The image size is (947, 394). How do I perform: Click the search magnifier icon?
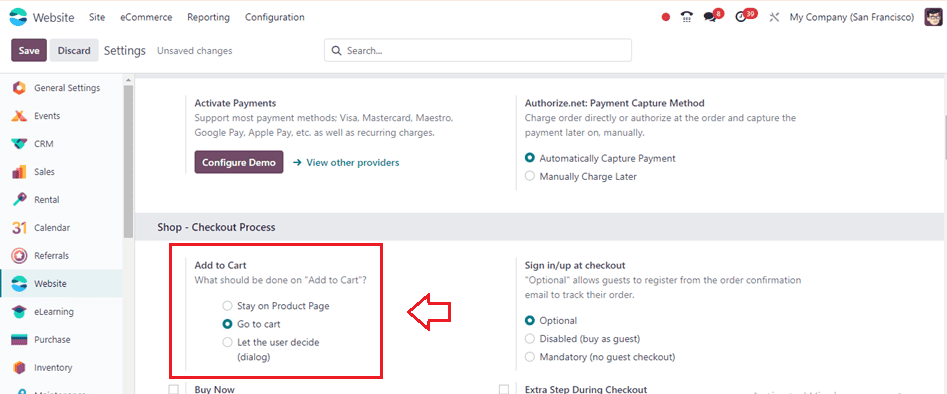336,51
